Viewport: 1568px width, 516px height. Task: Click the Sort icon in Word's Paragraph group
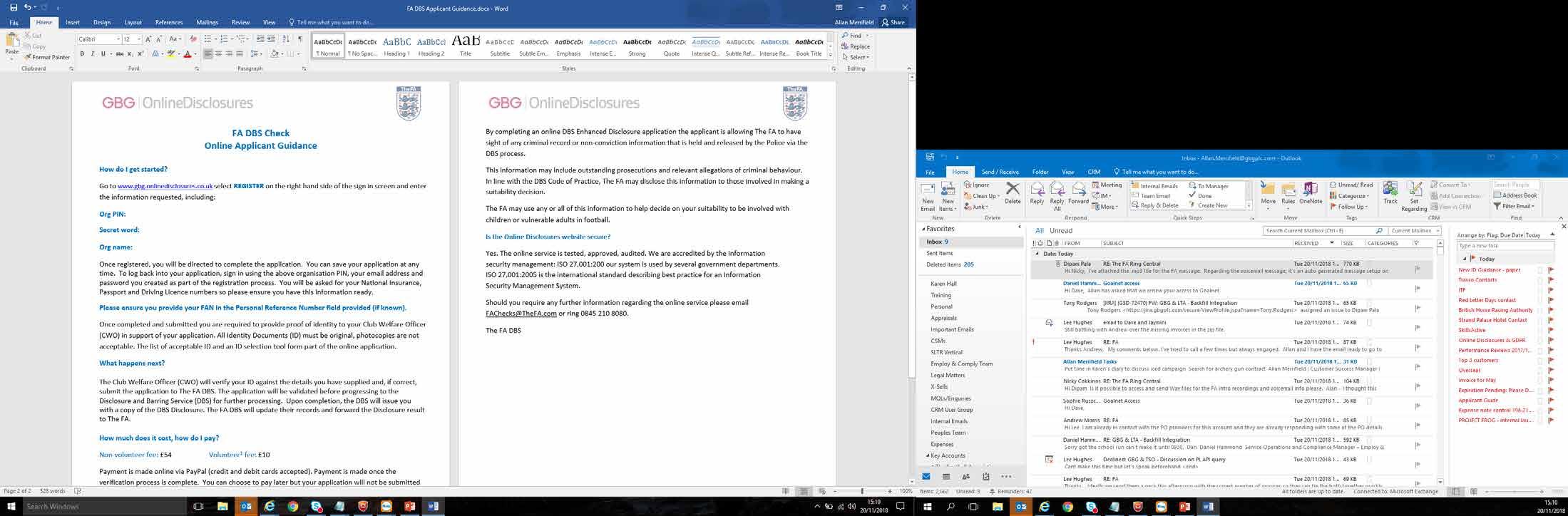(x=286, y=39)
